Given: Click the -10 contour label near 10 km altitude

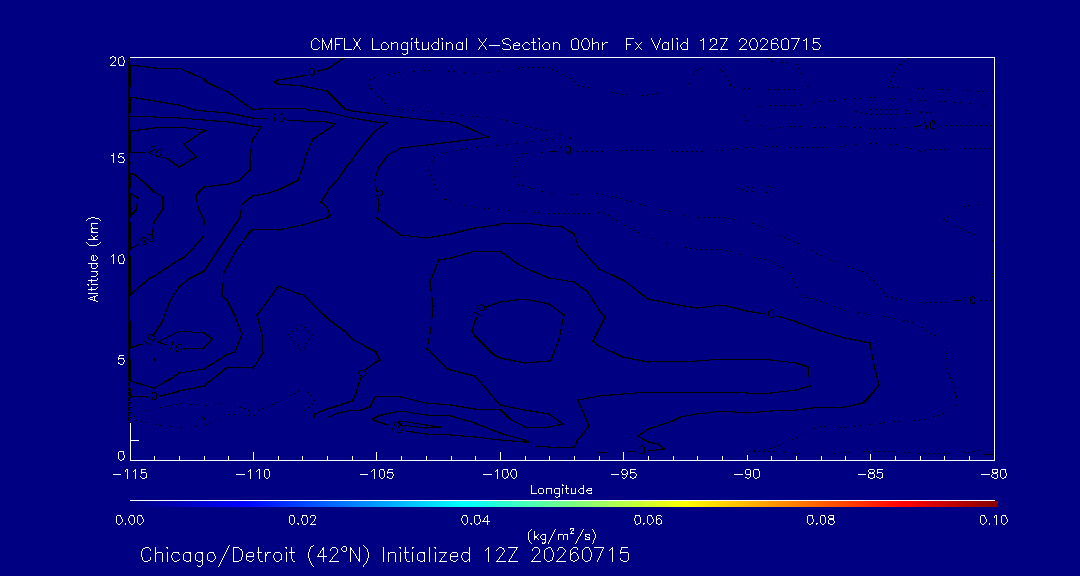Looking at the screenshot, I should [966, 300].
